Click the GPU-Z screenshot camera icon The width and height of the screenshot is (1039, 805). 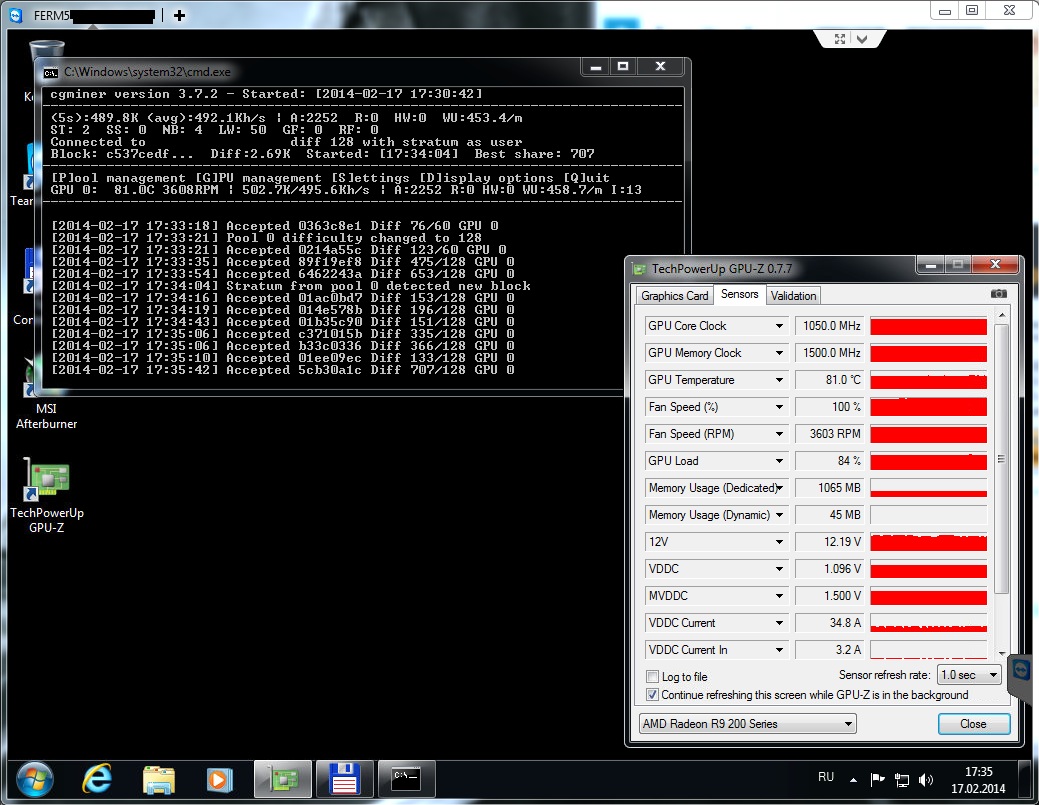[x=999, y=294]
